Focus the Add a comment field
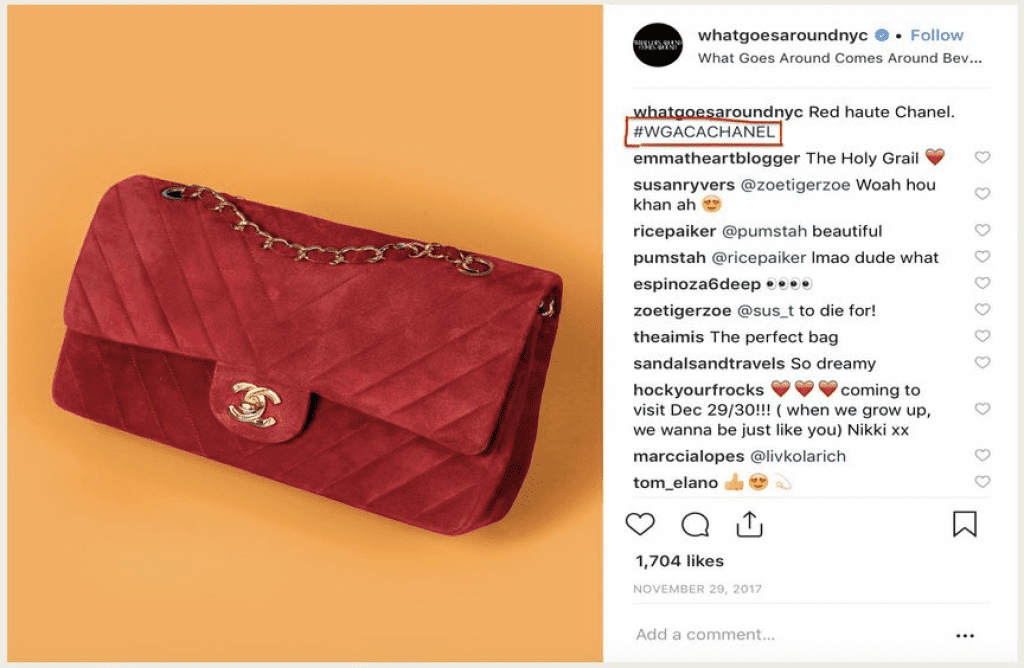This screenshot has width=1024, height=668. tap(705, 635)
